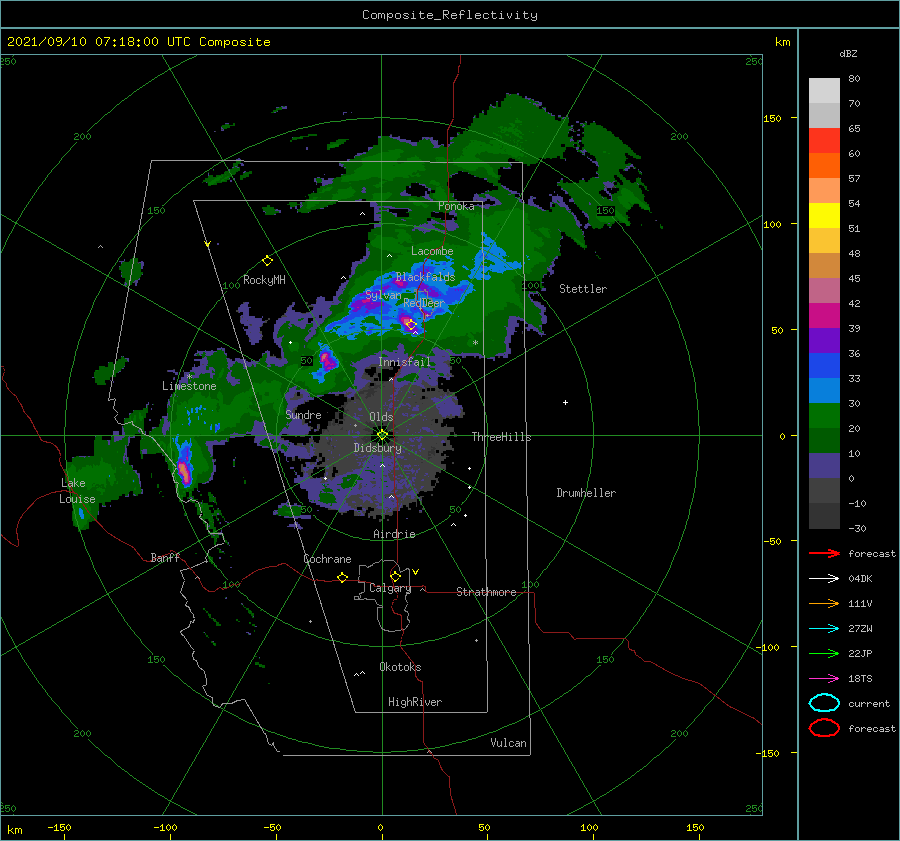Click yellow diamond marker at radar center

pos(382,435)
